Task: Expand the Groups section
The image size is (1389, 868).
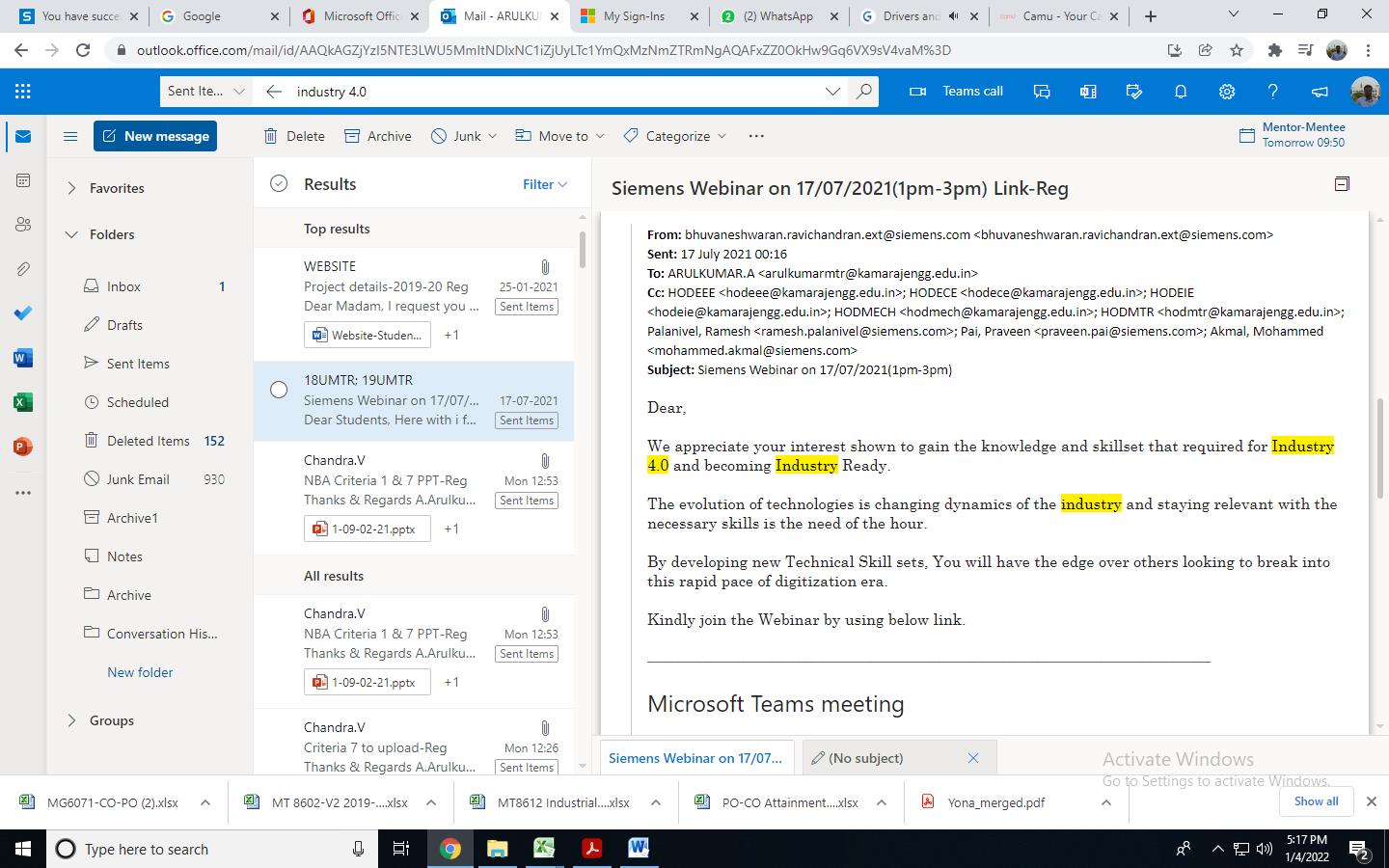Action: pos(71,720)
